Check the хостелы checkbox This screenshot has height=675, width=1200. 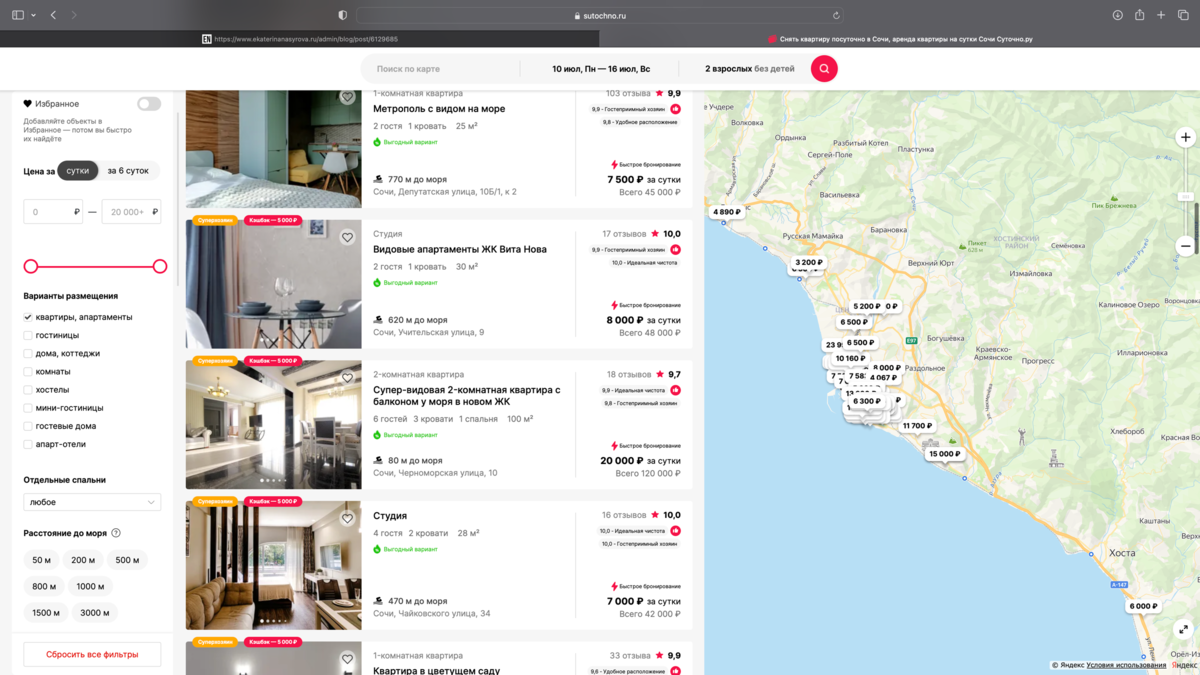(x=28, y=390)
